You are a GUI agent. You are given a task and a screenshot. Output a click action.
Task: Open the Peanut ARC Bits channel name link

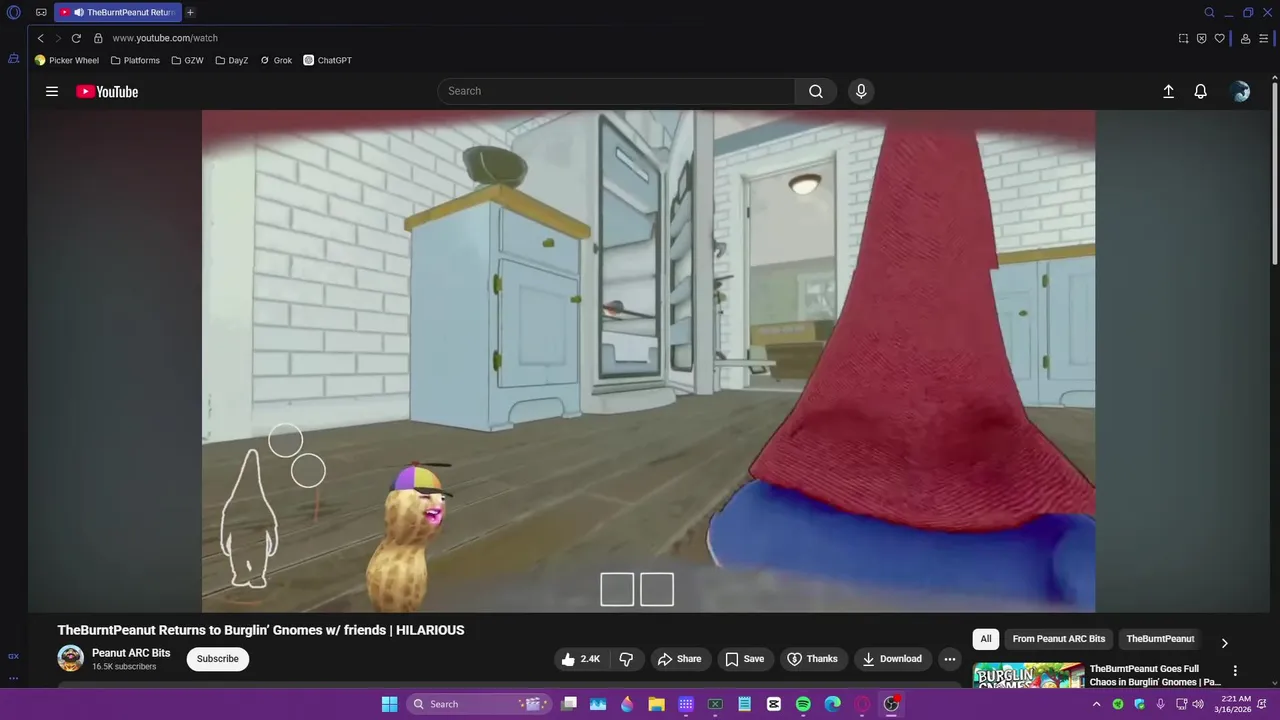pyautogui.click(x=131, y=653)
